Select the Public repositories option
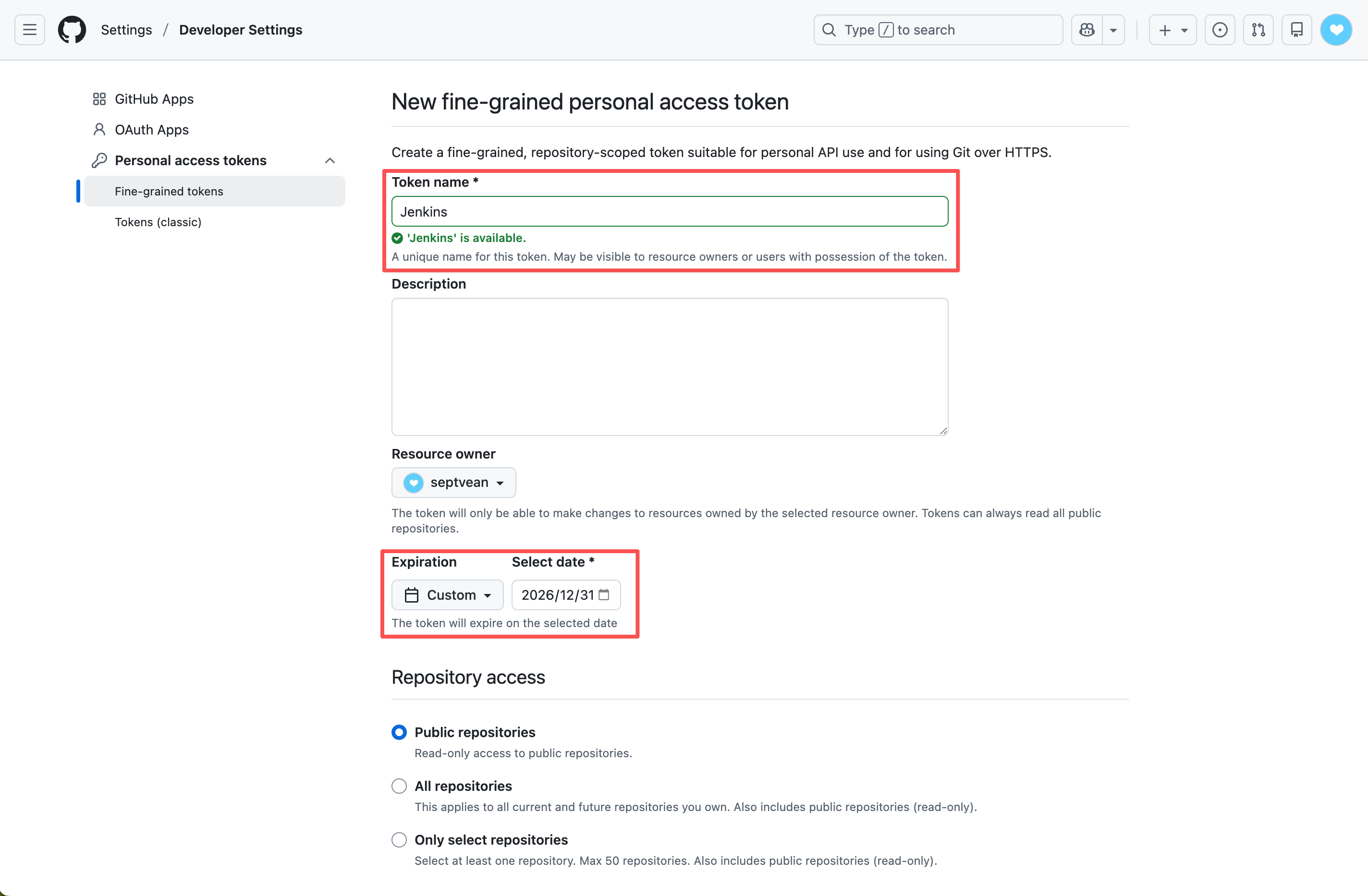 coord(399,732)
